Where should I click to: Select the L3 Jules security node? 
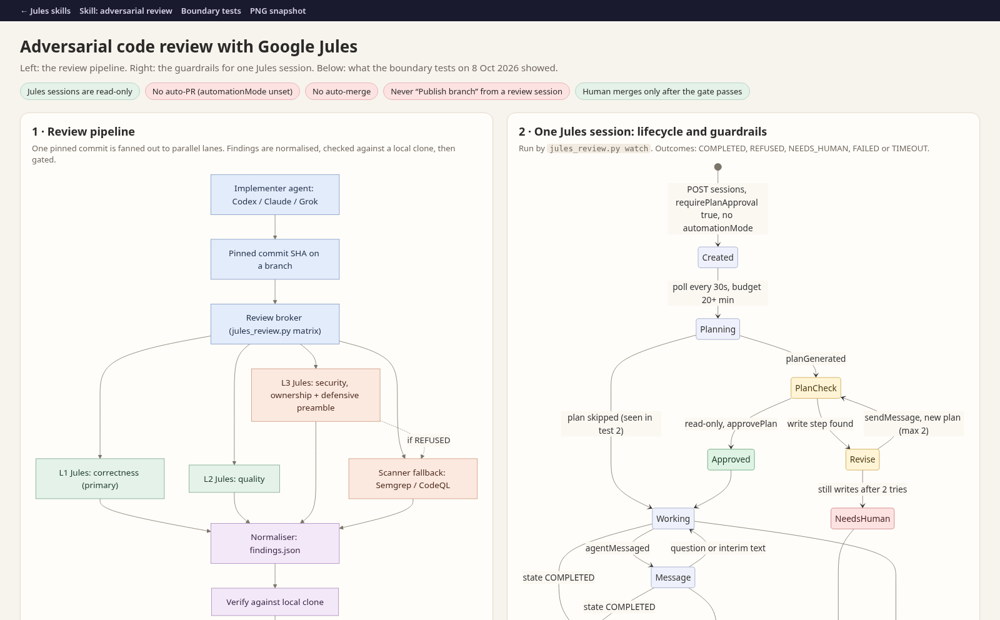(x=316, y=395)
